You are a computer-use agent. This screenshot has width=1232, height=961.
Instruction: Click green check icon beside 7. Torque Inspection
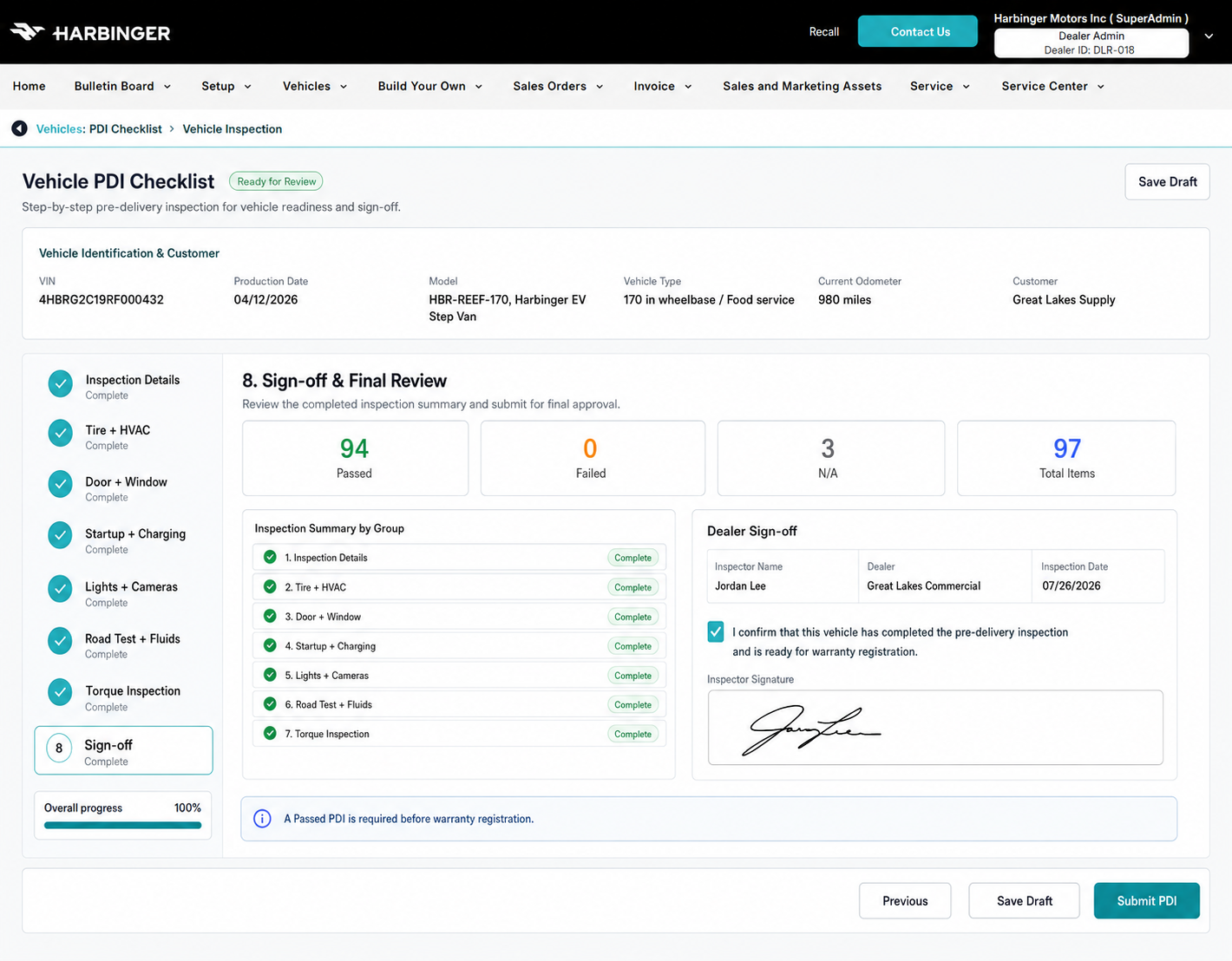(270, 733)
